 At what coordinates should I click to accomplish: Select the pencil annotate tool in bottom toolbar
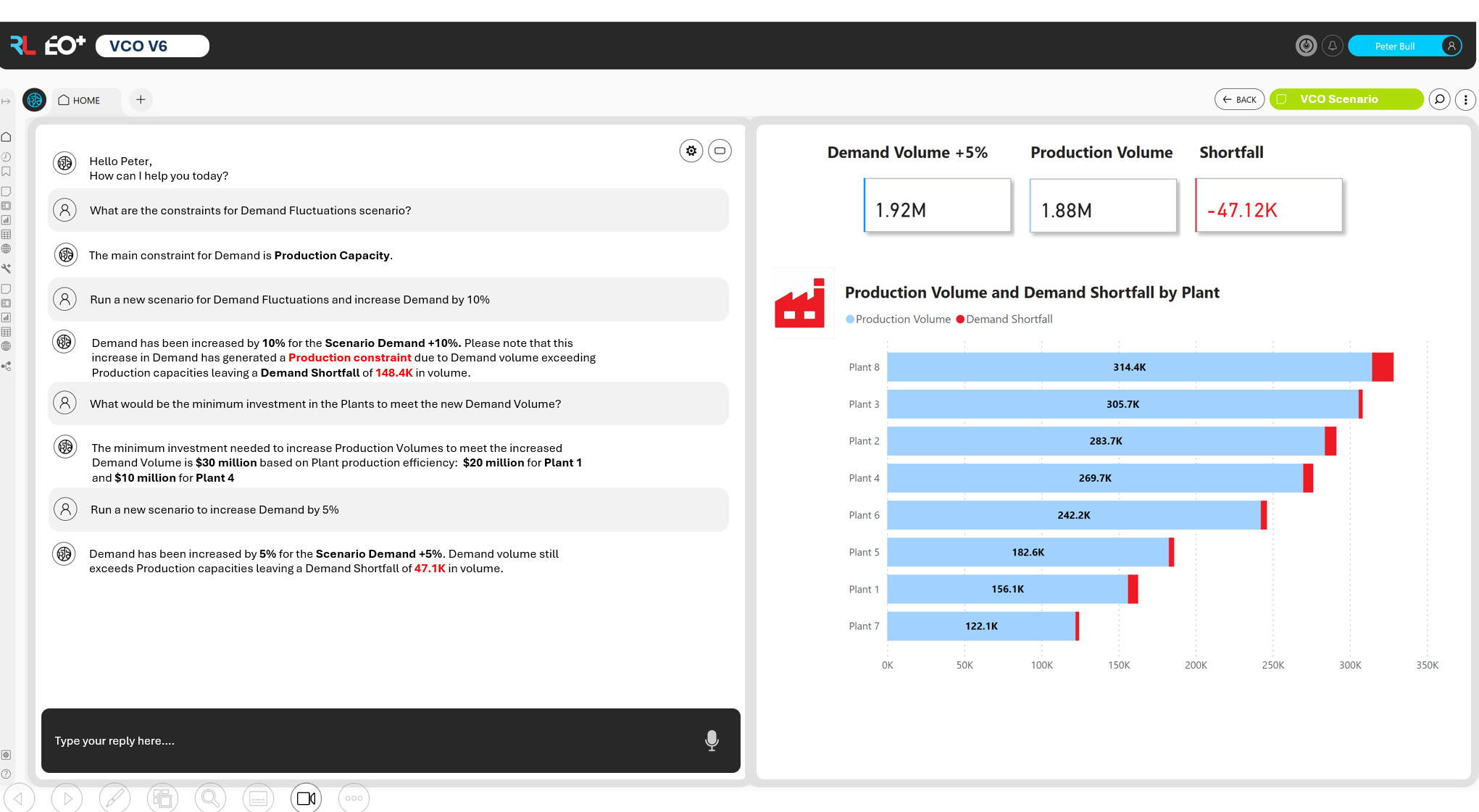[114, 798]
